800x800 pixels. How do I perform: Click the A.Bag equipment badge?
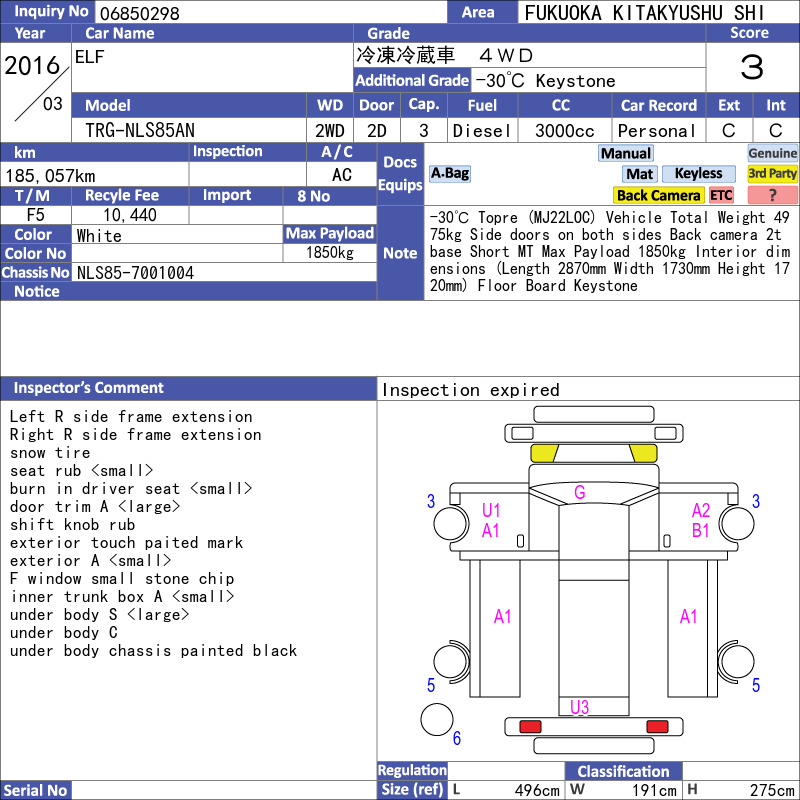[449, 173]
